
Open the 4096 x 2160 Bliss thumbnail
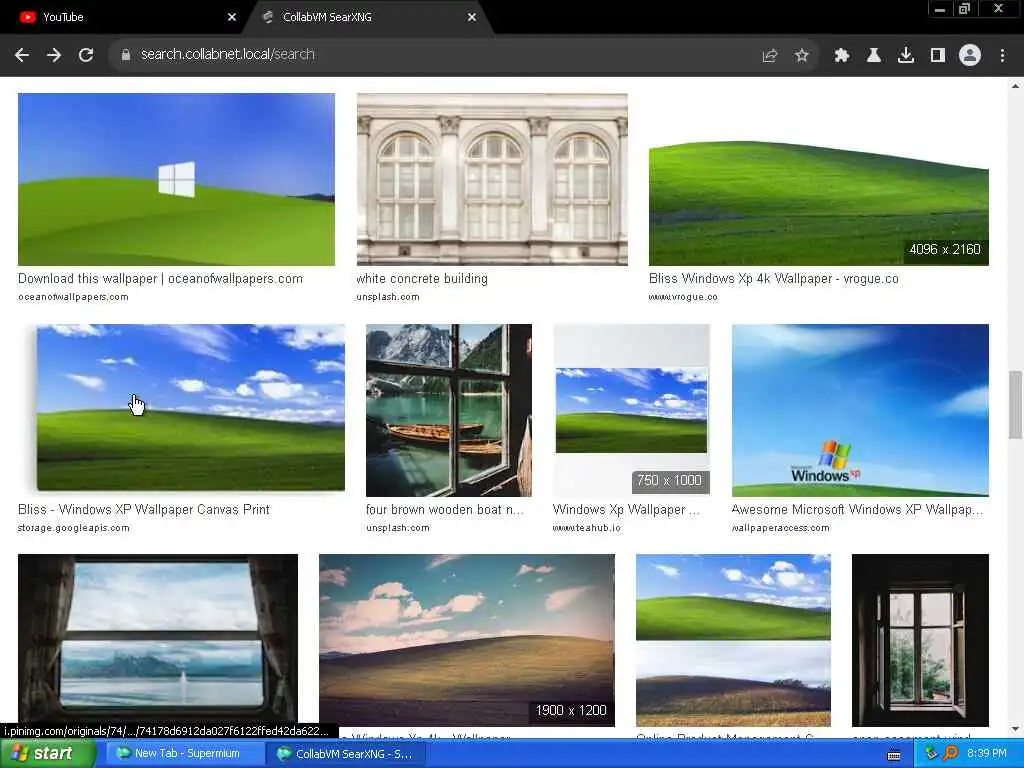point(819,179)
